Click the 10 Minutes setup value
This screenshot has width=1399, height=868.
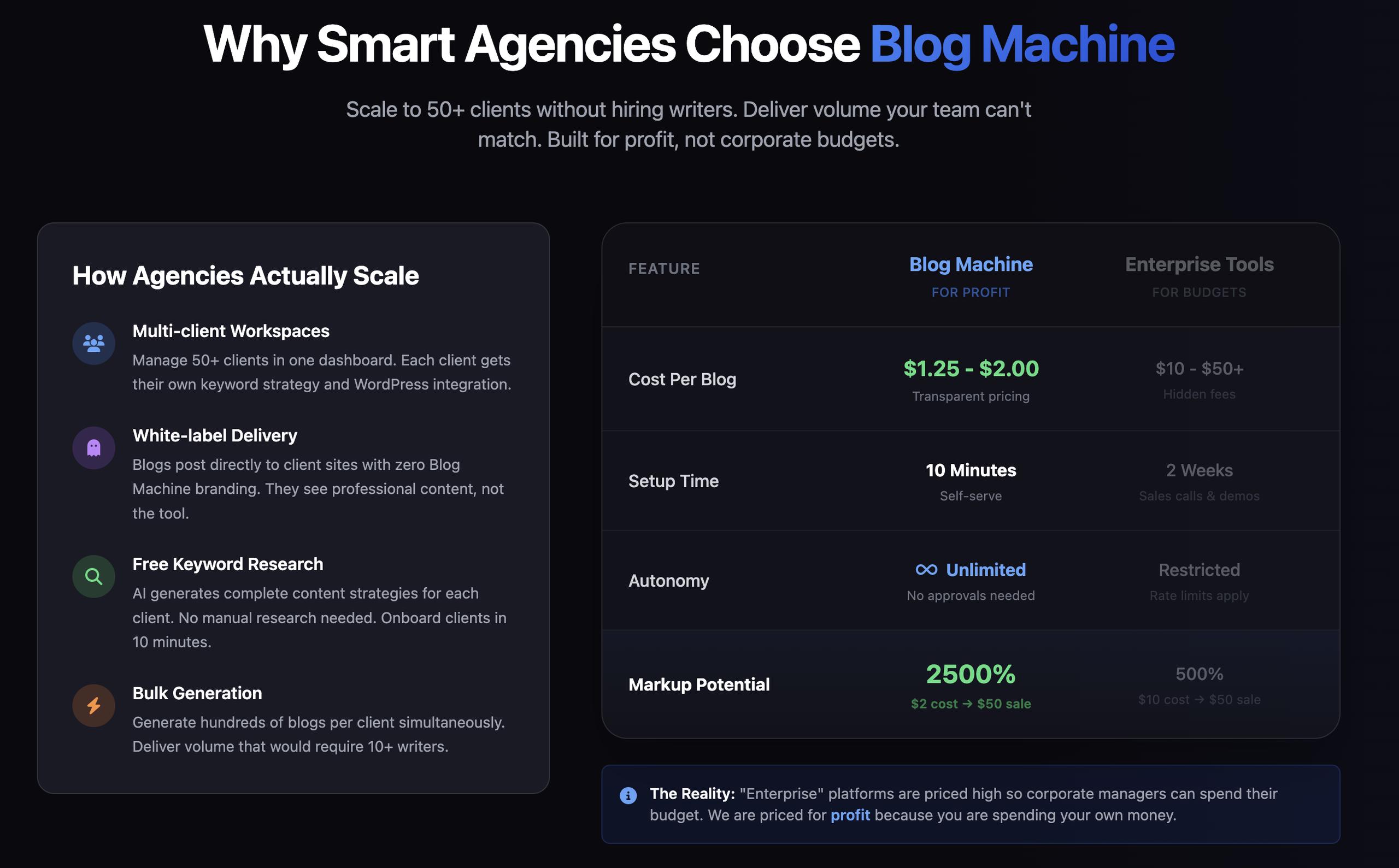(971, 470)
